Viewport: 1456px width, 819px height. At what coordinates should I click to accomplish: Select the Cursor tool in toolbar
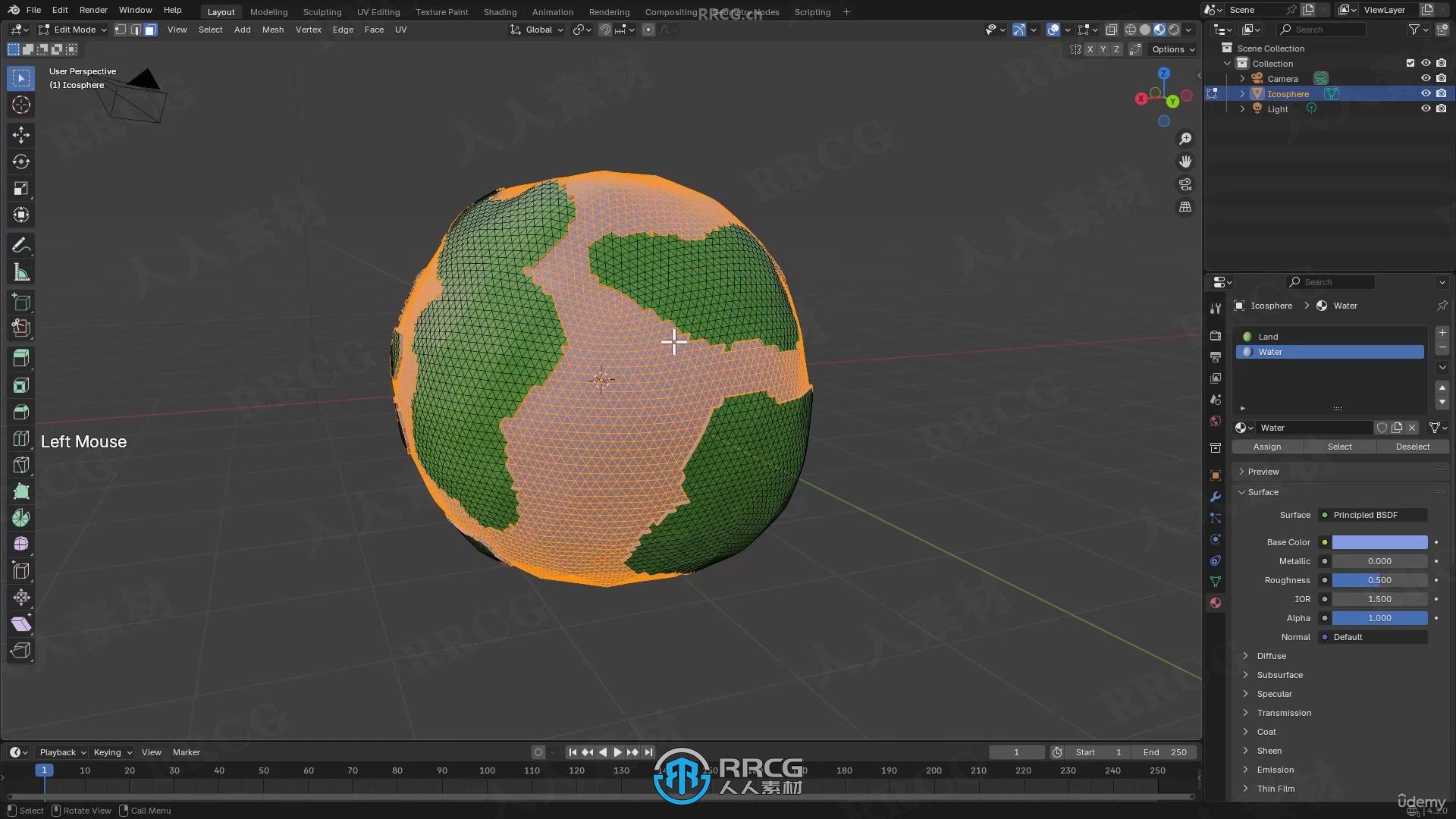pyautogui.click(x=21, y=105)
